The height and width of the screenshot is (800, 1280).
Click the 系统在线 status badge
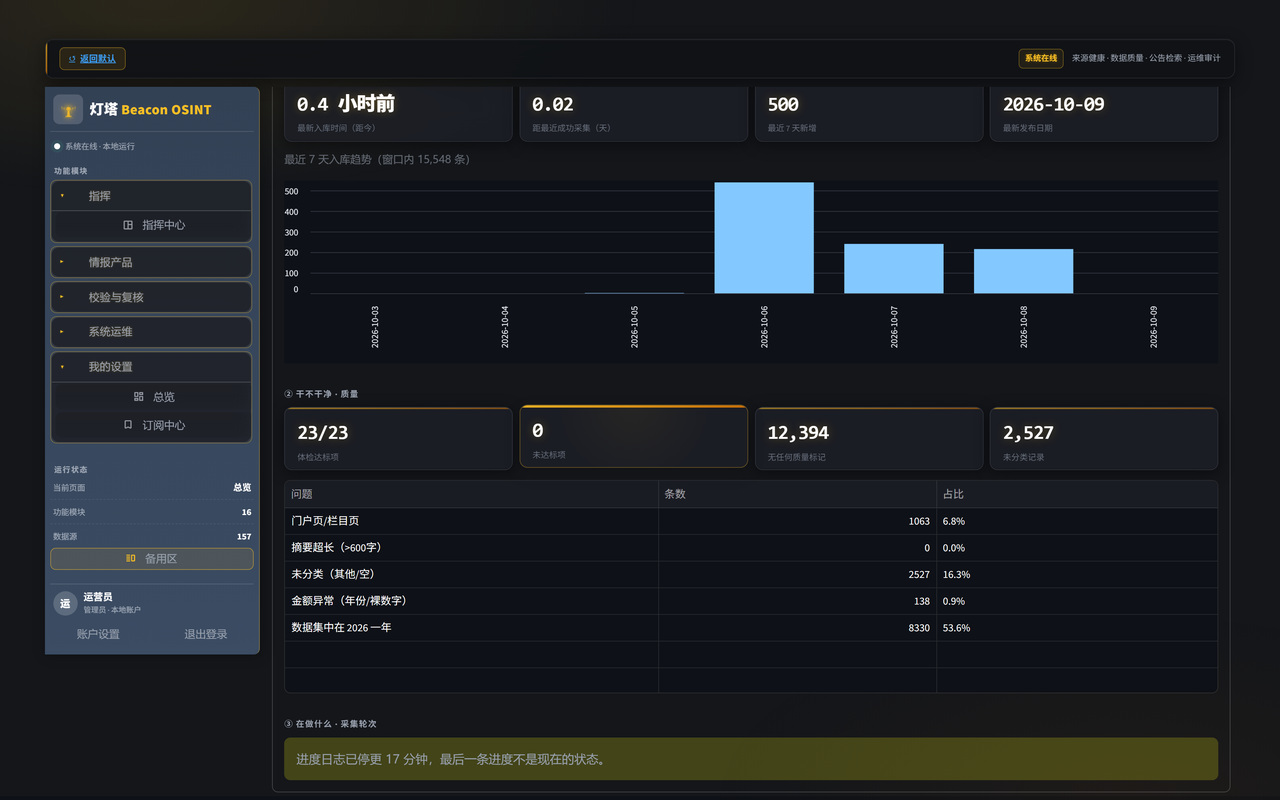point(1041,59)
